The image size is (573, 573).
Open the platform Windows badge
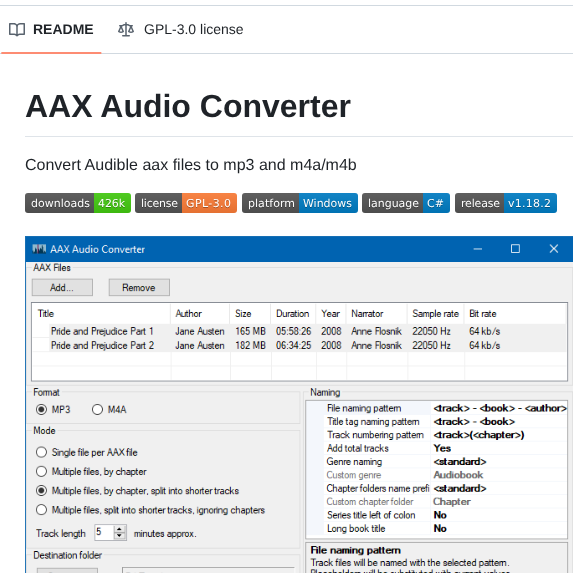[300, 203]
